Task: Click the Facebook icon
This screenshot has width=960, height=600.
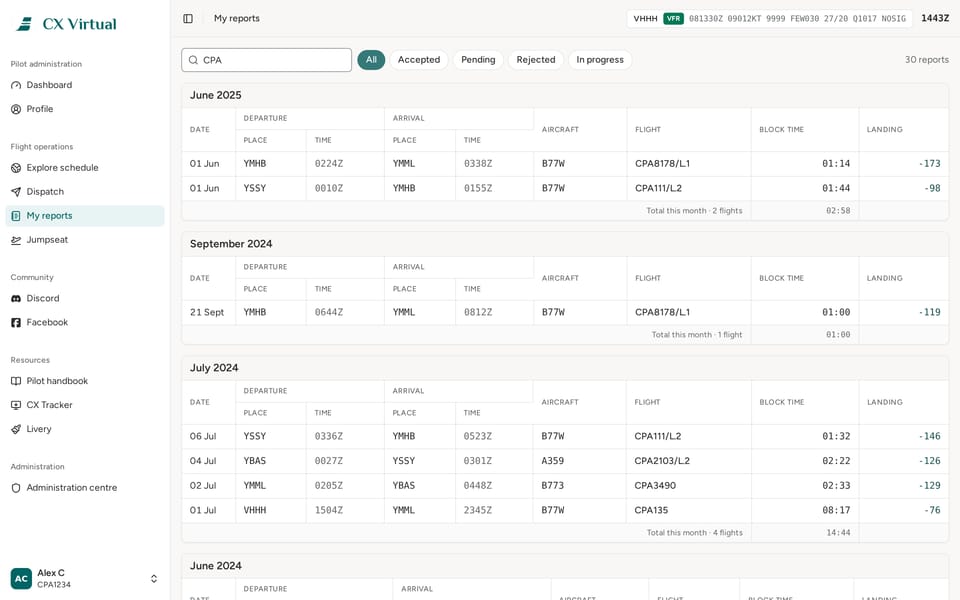Action: coord(16,322)
